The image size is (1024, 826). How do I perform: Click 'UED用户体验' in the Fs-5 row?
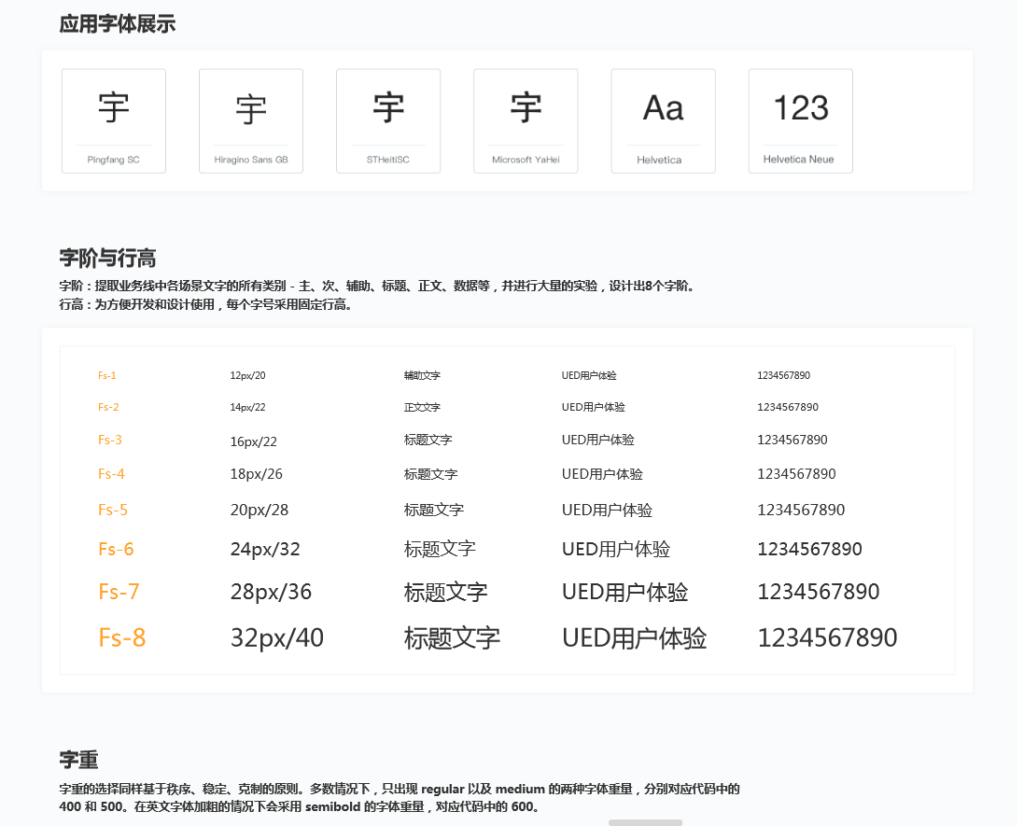tap(607, 510)
